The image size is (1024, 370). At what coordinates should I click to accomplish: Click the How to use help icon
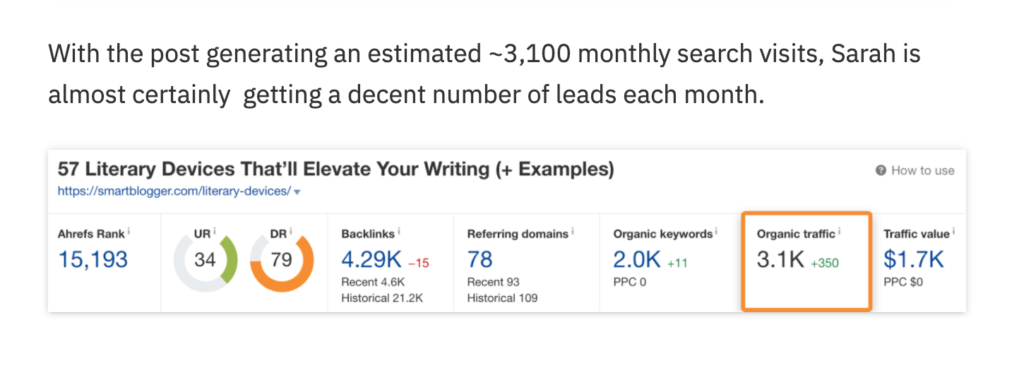881,171
